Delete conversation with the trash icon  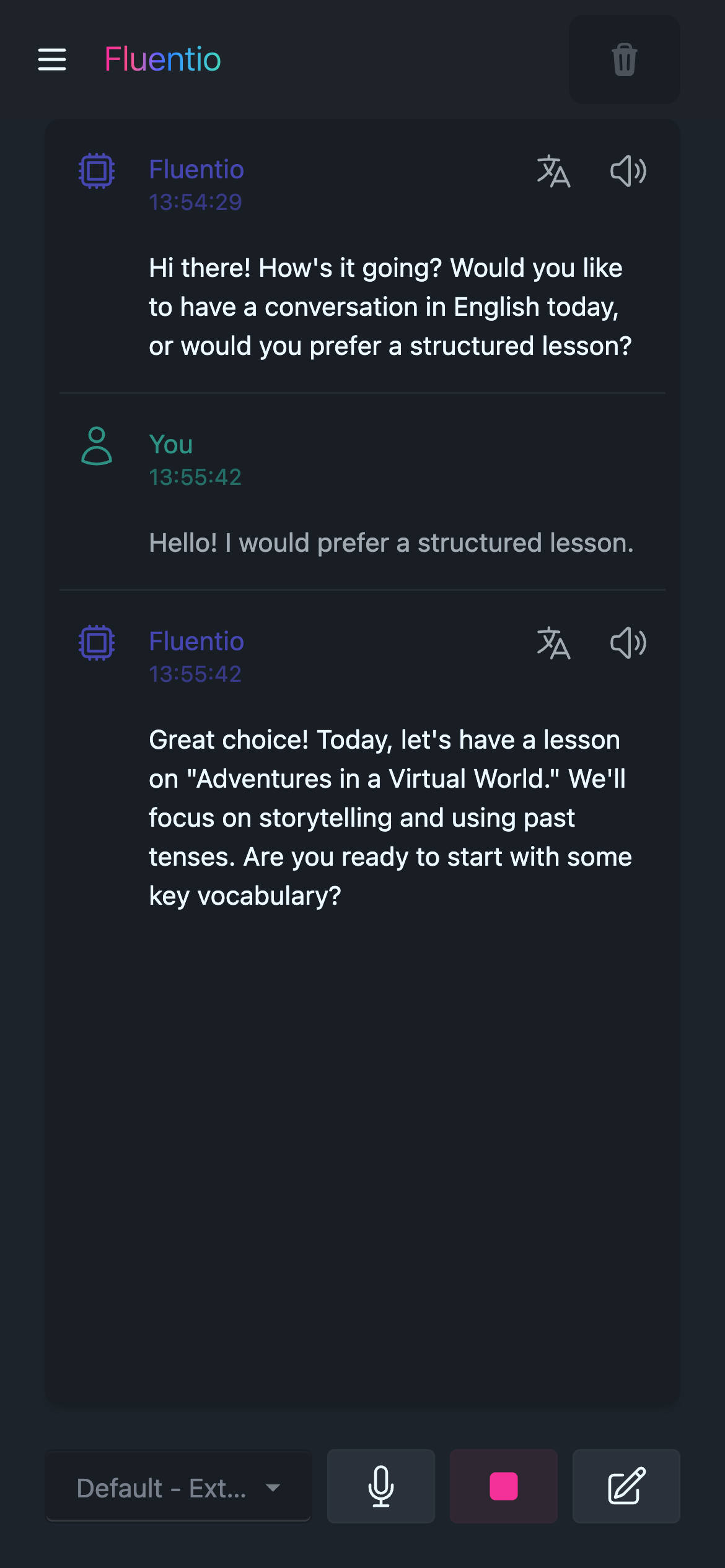pos(624,59)
